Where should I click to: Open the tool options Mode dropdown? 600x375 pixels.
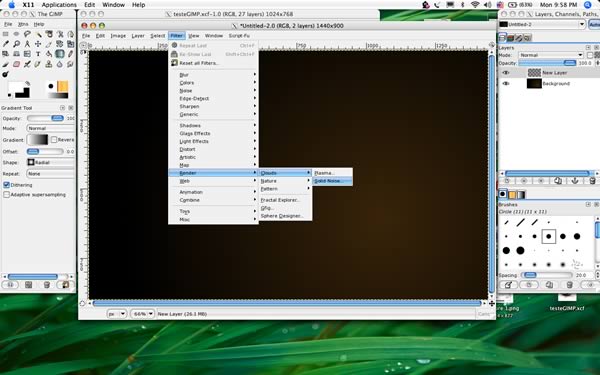tap(51, 128)
